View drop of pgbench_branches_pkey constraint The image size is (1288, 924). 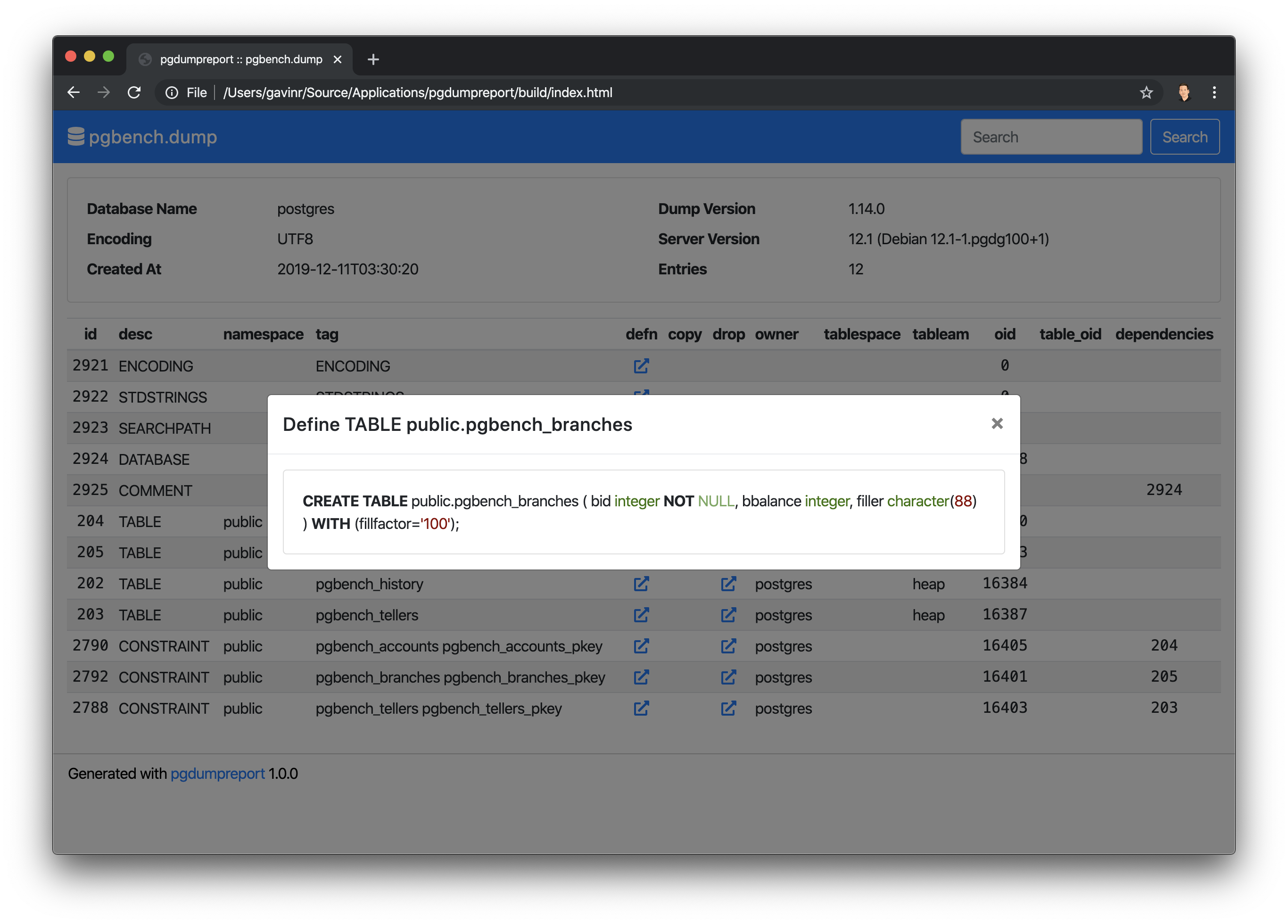(x=728, y=677)
